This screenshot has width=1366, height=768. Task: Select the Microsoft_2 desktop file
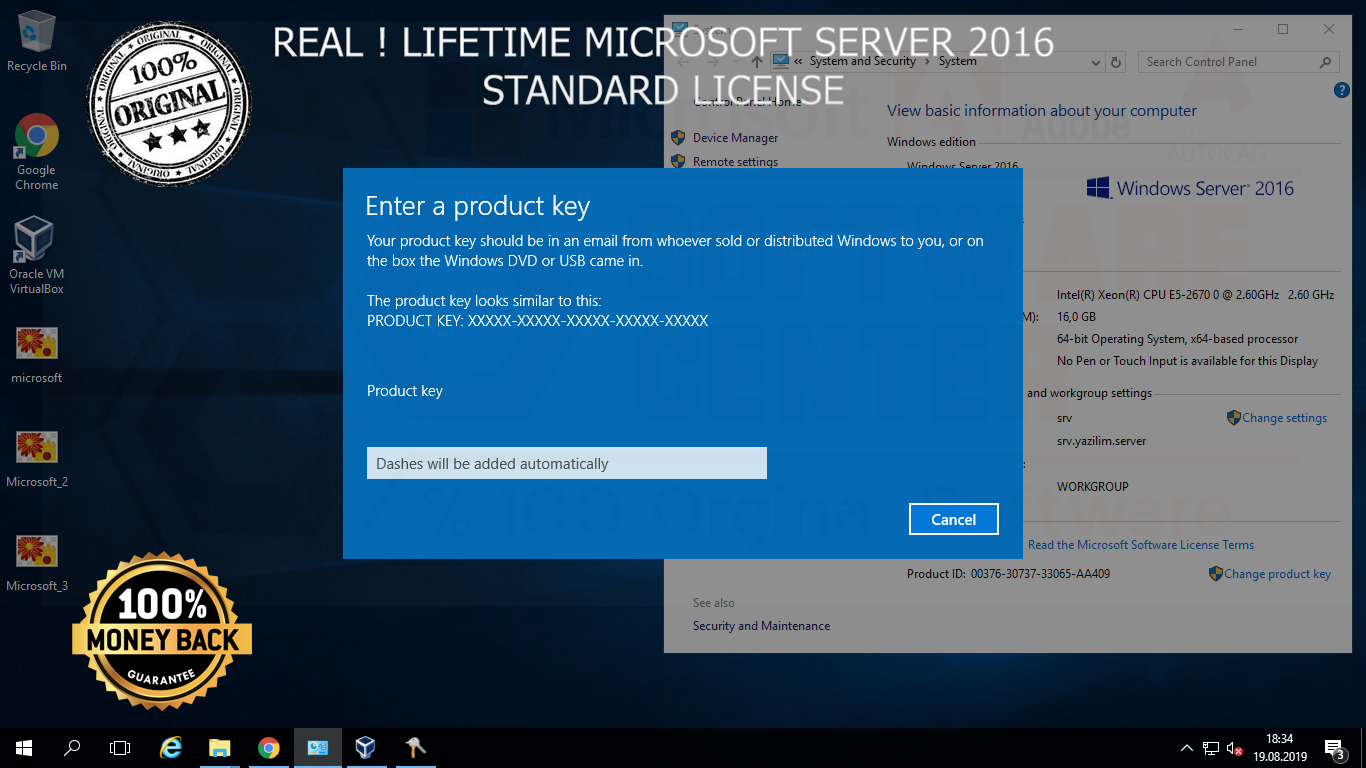coord(37,459)
